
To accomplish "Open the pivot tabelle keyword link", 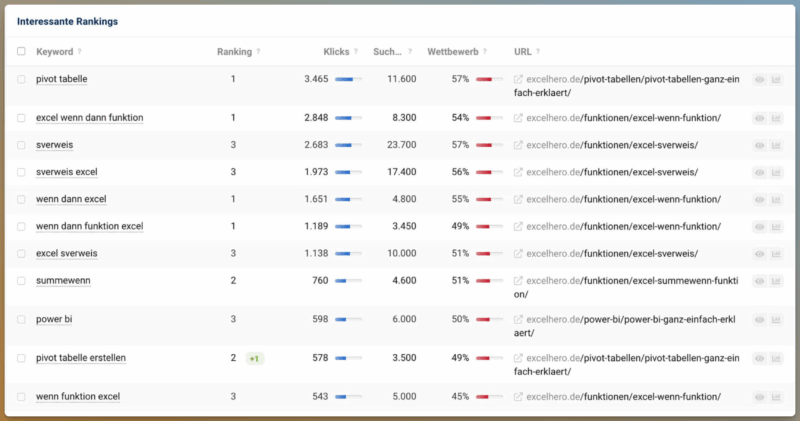I will tap(61, 79).
